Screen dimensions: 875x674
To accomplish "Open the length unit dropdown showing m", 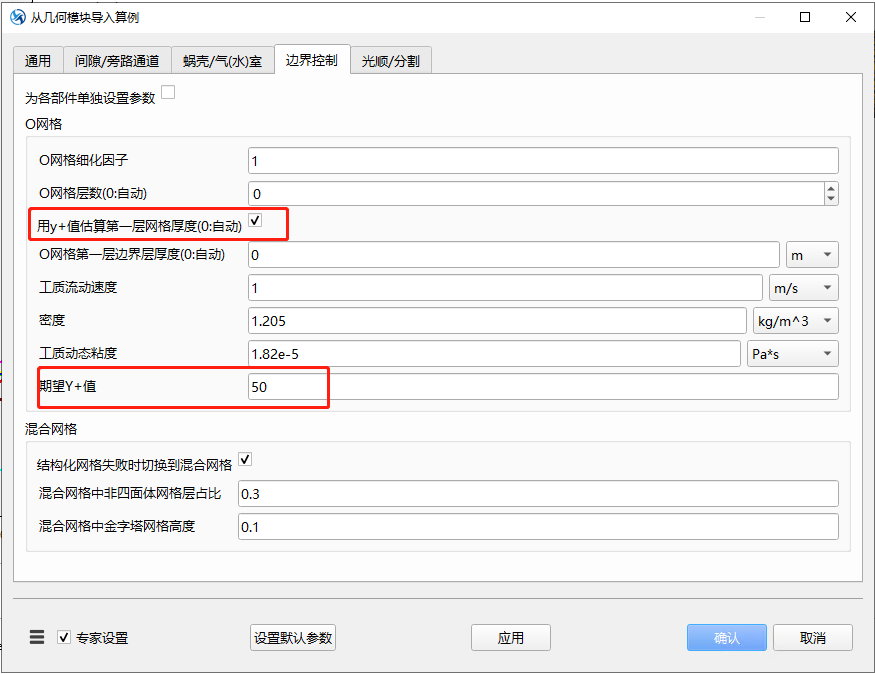I will (812, 254).
